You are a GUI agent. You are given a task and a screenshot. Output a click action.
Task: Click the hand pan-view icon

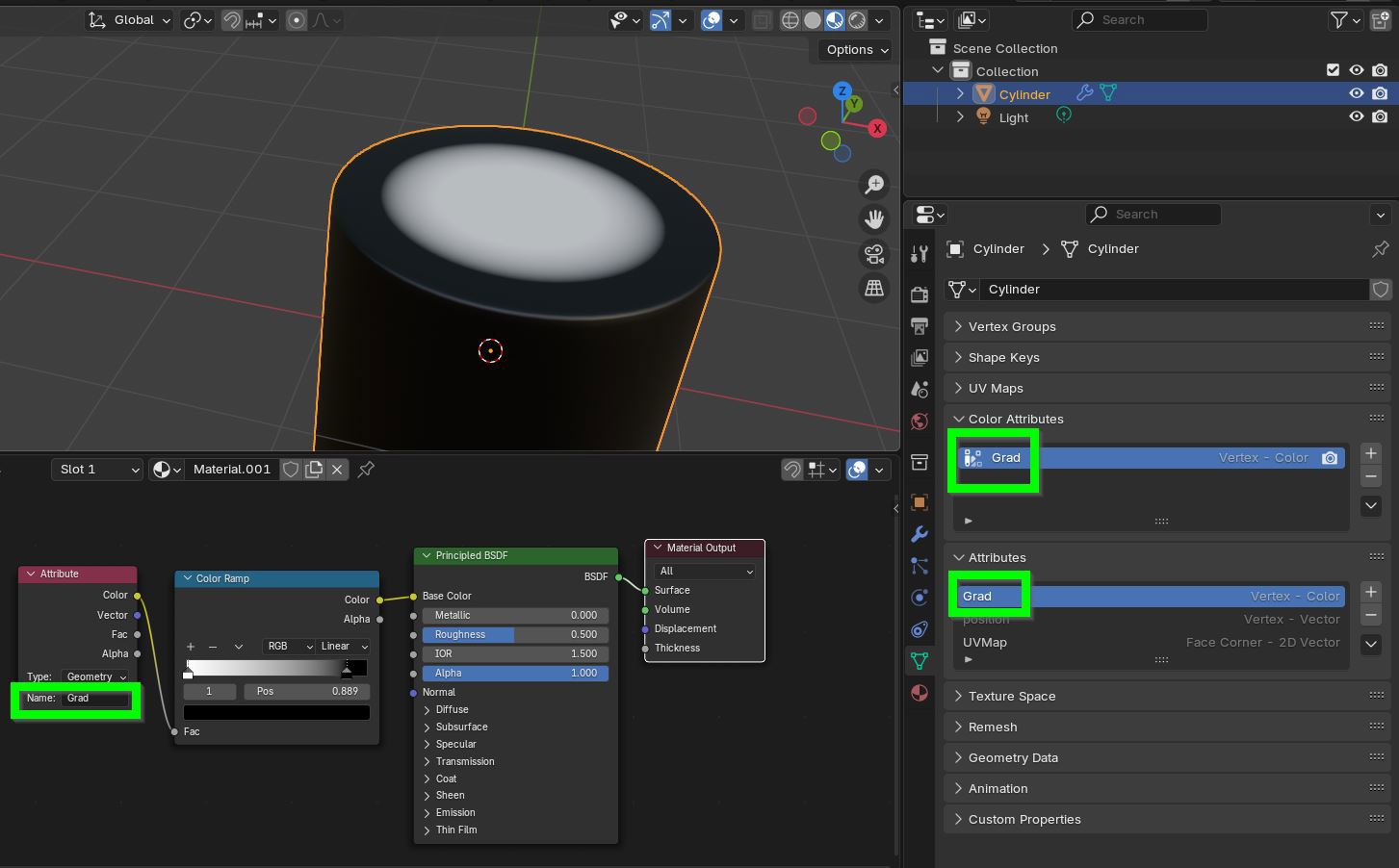tap(874, 219)
